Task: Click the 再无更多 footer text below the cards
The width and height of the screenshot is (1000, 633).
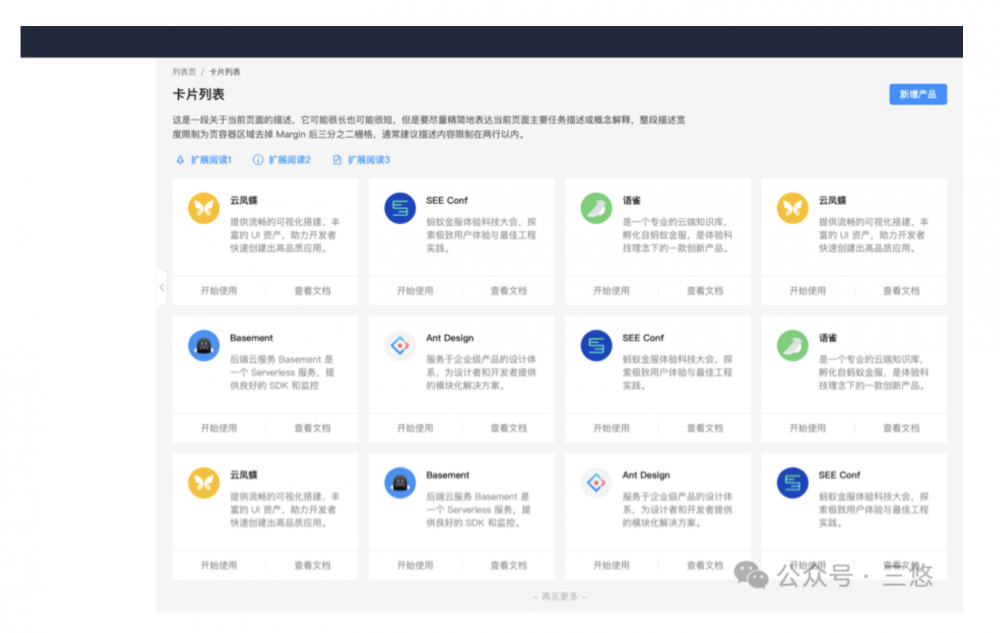Action: [559, 597]
